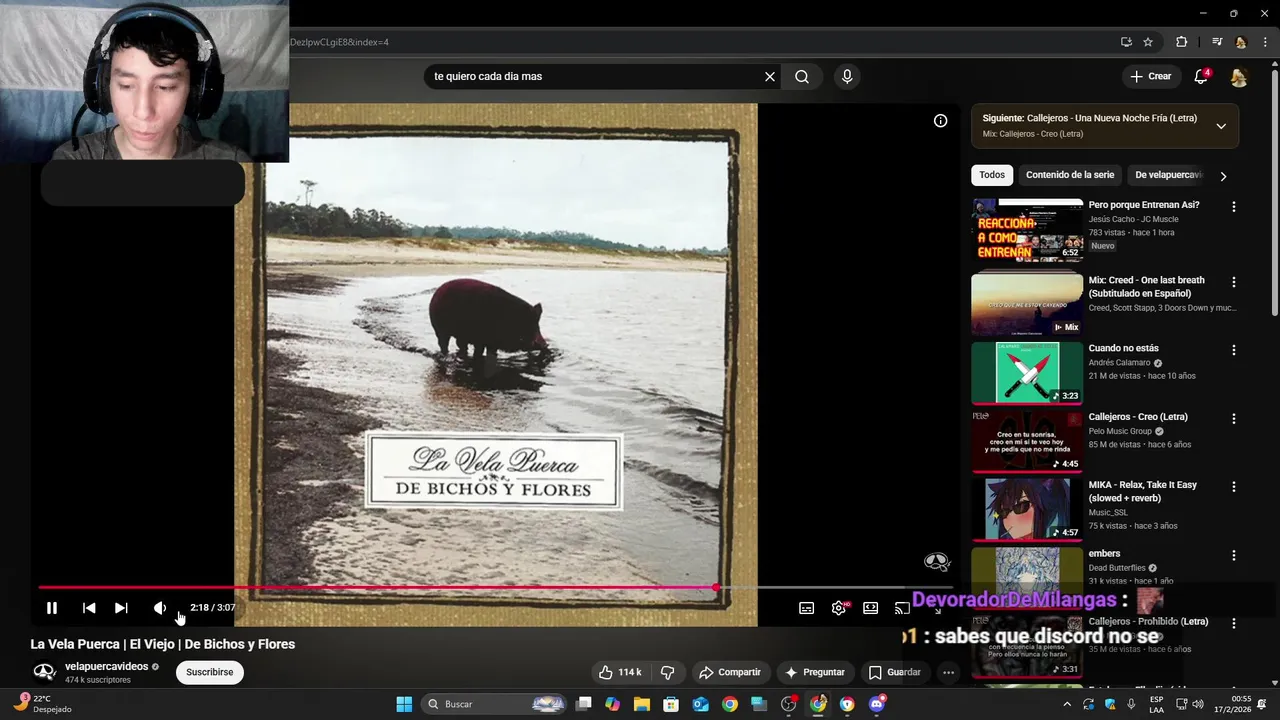Open video player settings gear
The height and width of the screenshot is (720, 1280).
pyautogui.click(x=838, y=608)
